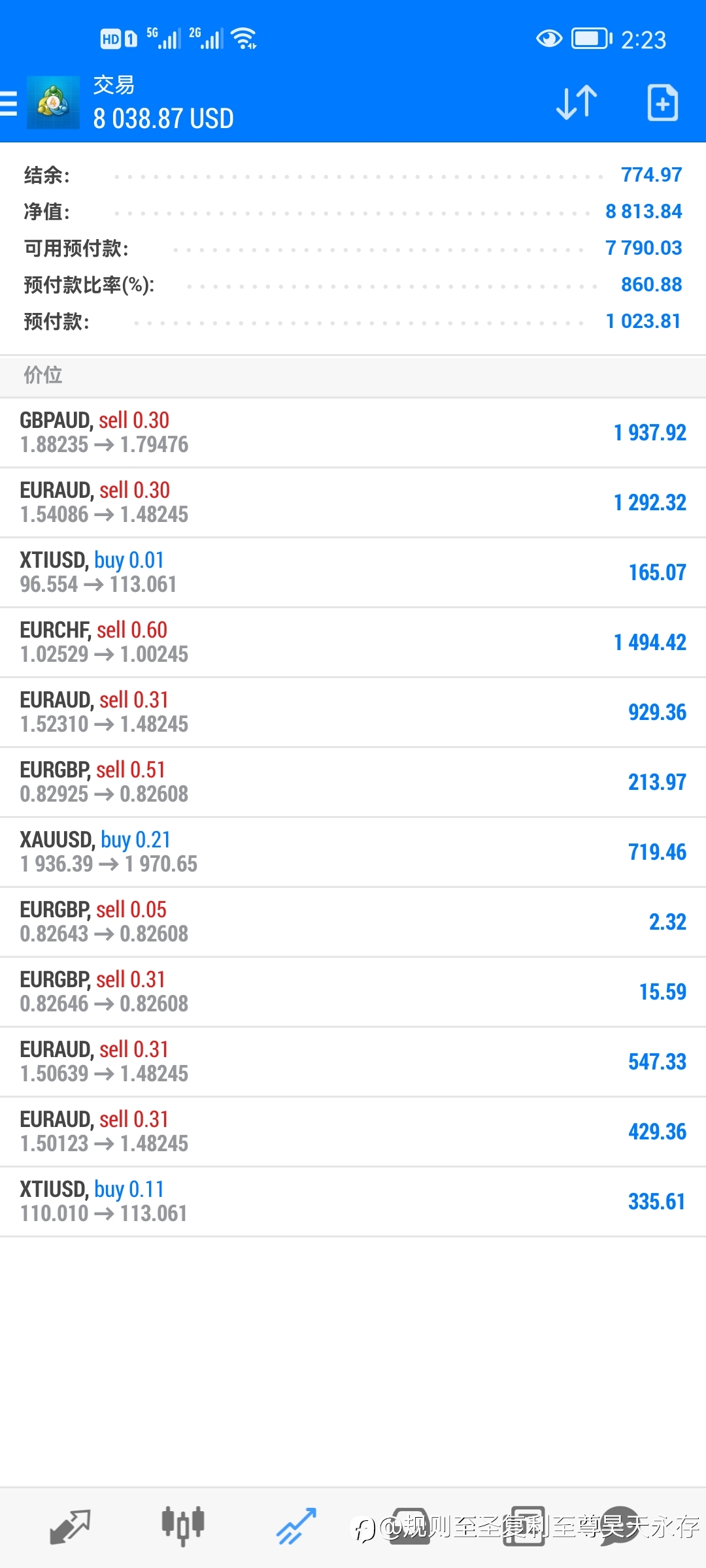This screenshot has height=1568, width=706.
Task: Tap the XTIUSD buy 0.11 position
Action: (353, 1201)
